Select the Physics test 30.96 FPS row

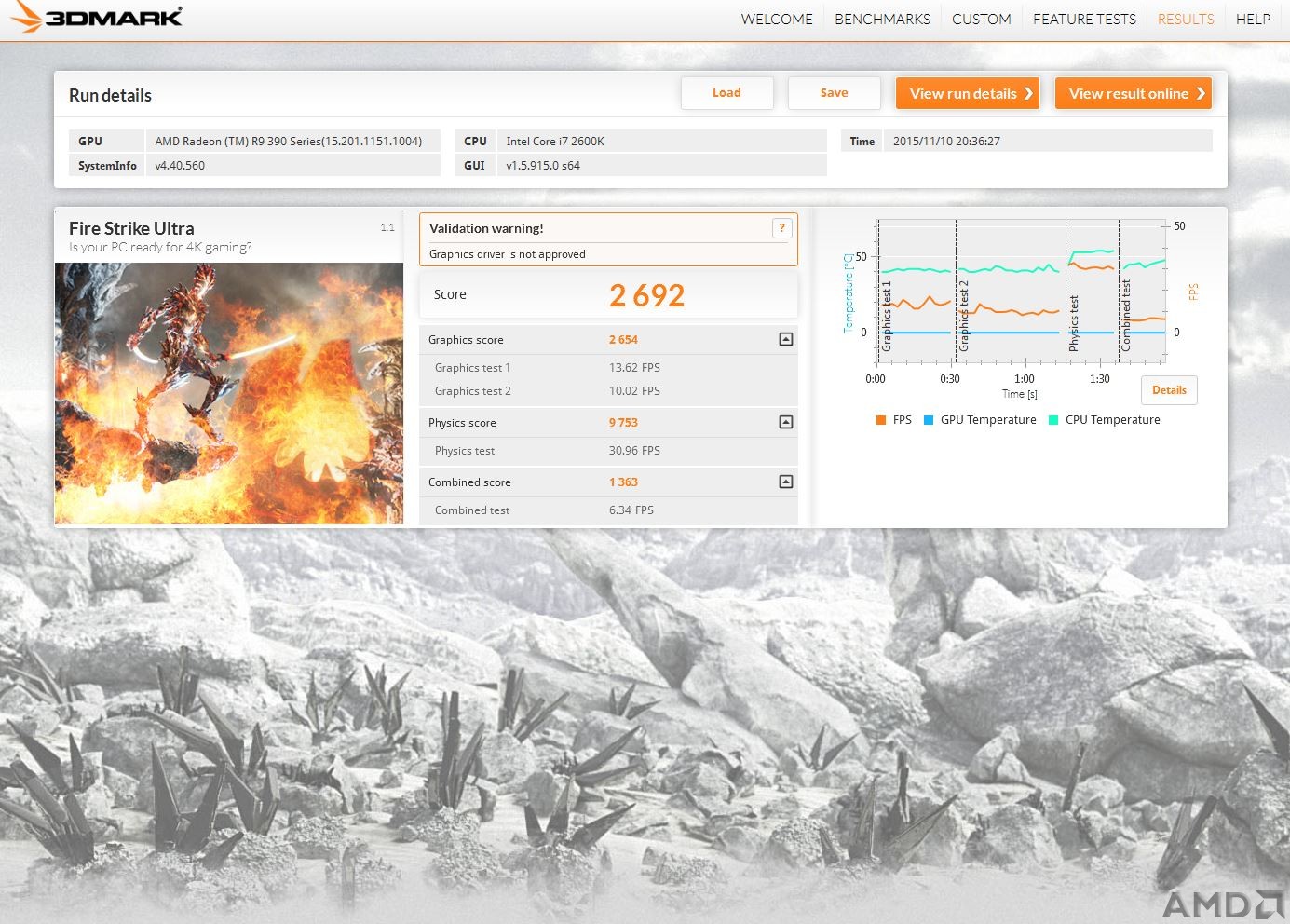(608, 451)
